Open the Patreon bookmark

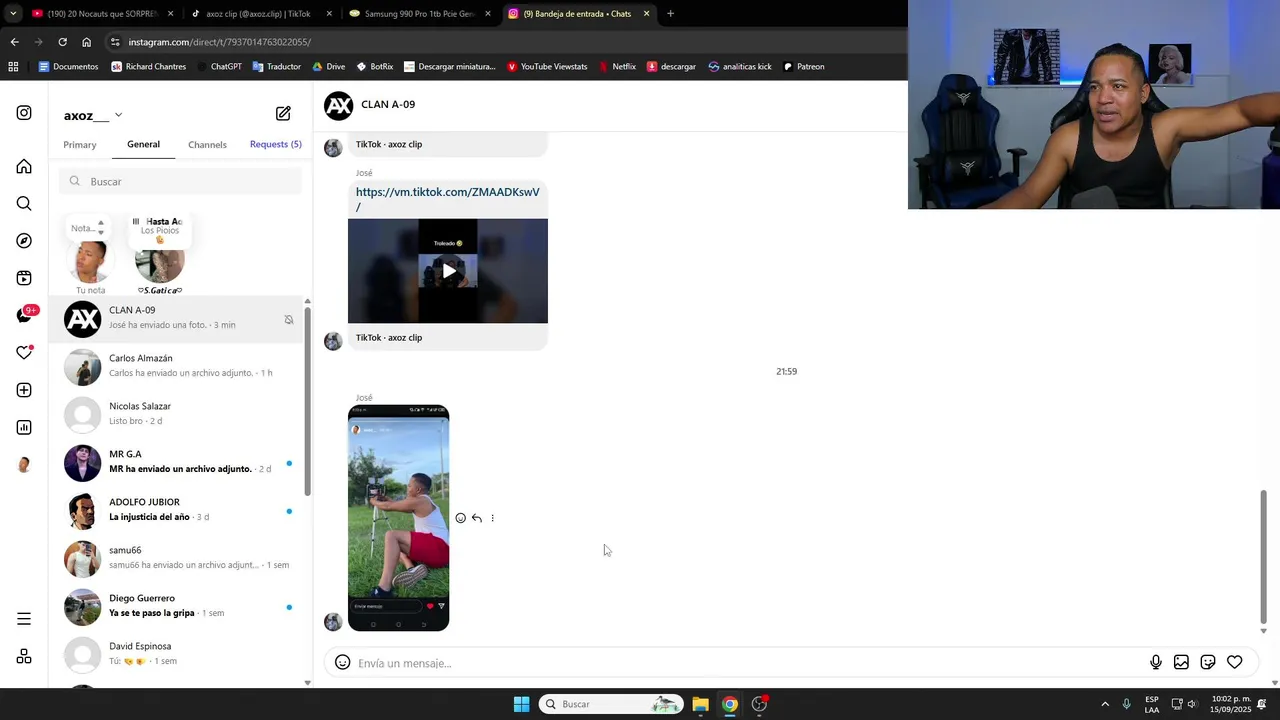click(803, 67)
